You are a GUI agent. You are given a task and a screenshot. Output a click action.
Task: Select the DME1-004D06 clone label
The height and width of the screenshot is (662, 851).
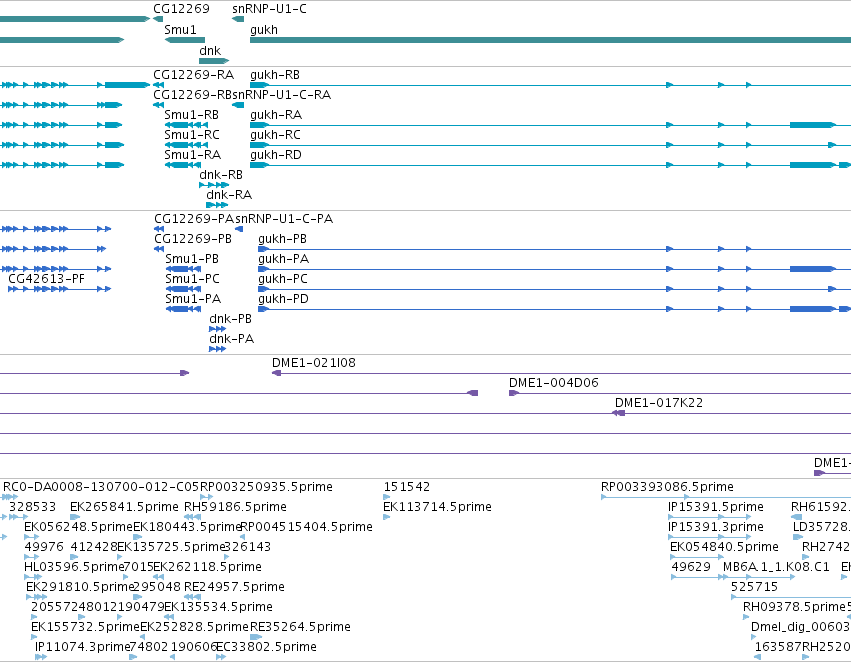(x=554, y=384)
